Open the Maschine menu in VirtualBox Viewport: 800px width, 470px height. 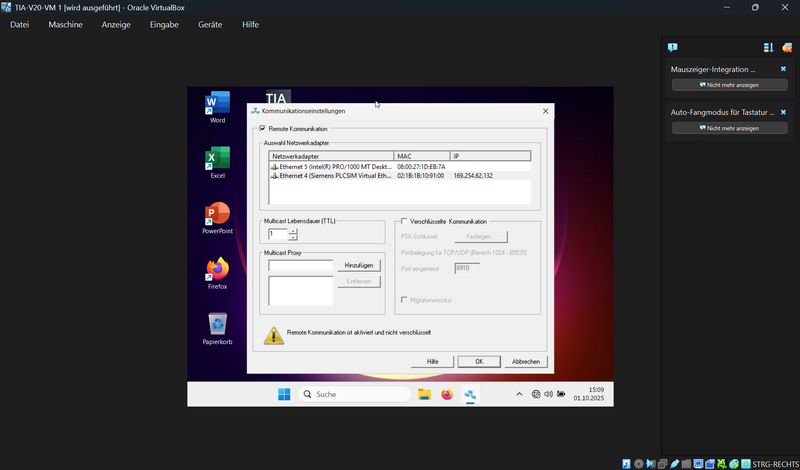(65, 24)
